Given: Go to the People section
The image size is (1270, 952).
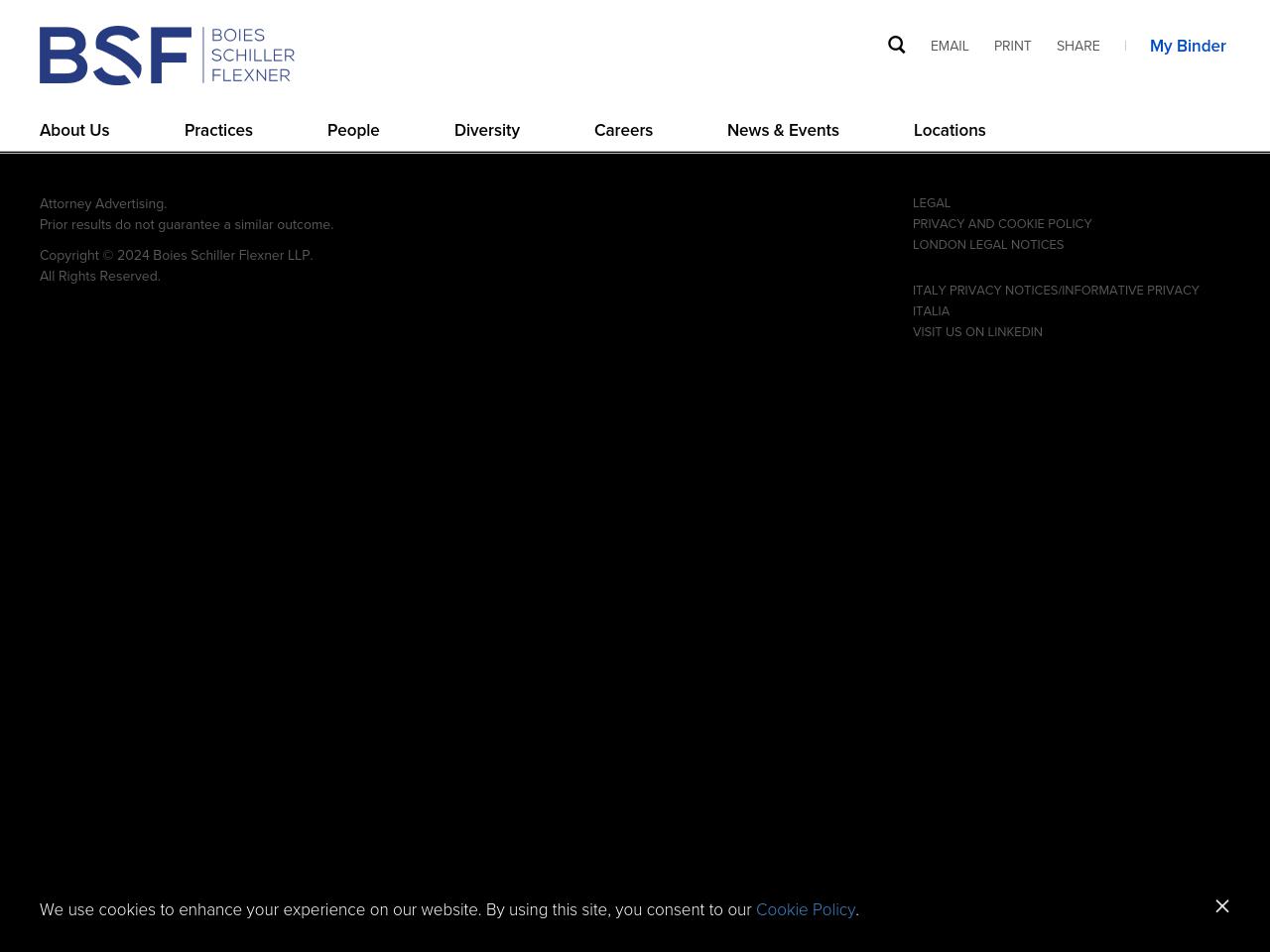Looking at the screenshot, I should point(353,130).
